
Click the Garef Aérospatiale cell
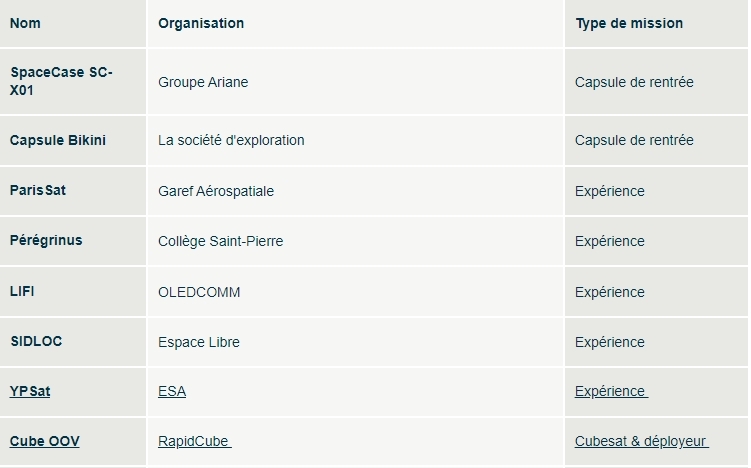coord(216,191)
